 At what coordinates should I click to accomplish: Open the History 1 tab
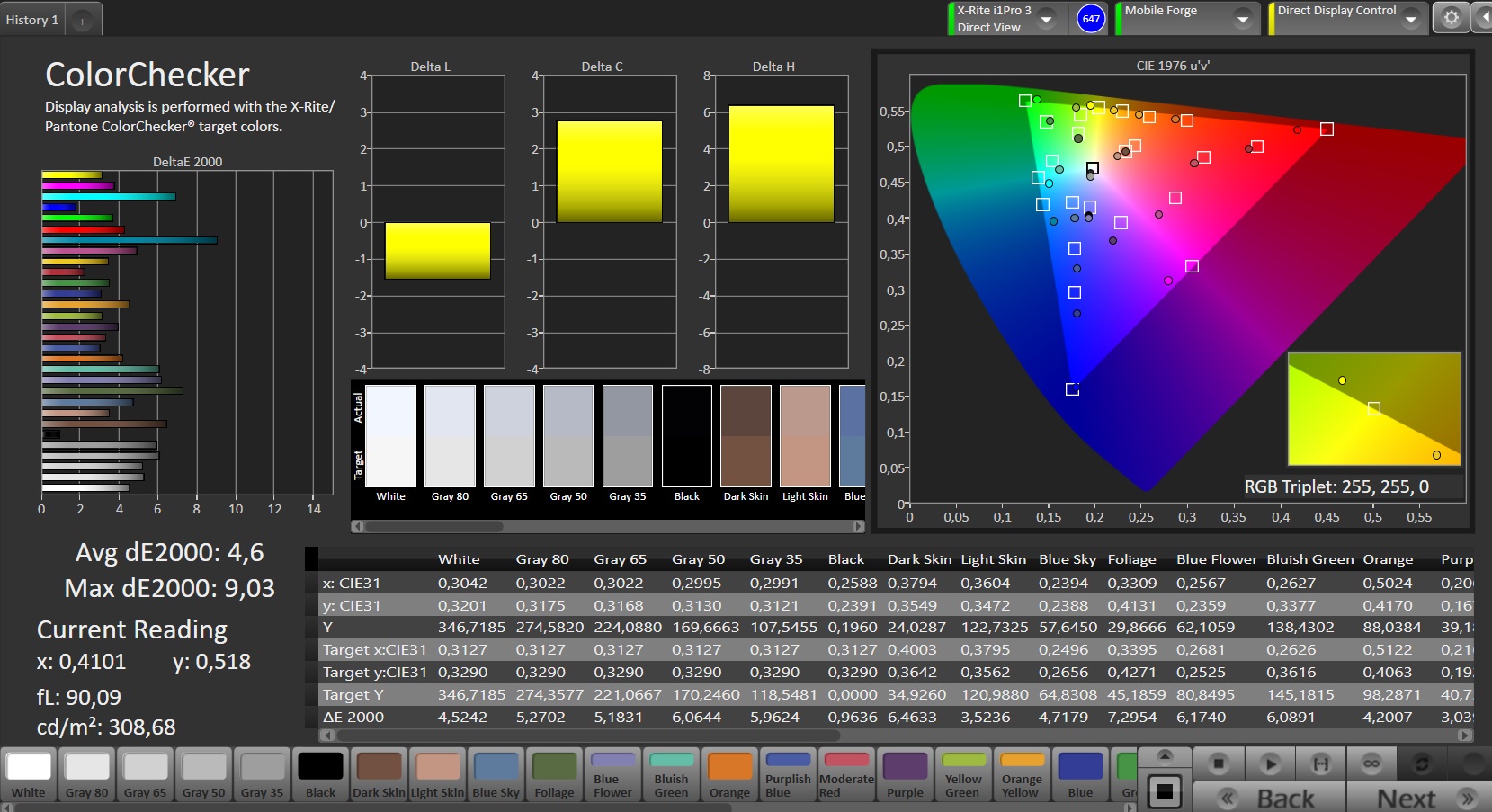[32, 20]
